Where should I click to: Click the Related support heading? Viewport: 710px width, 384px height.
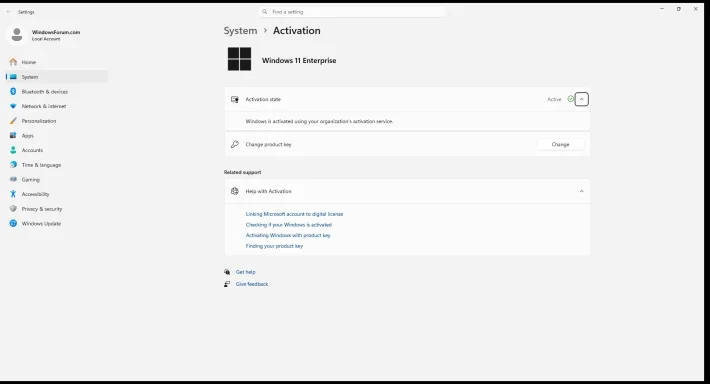[242, 172]
